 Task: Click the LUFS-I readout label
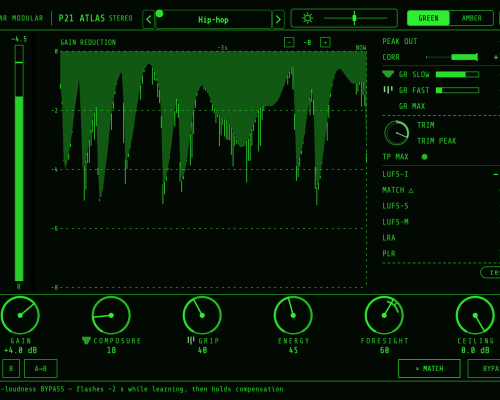395,174
